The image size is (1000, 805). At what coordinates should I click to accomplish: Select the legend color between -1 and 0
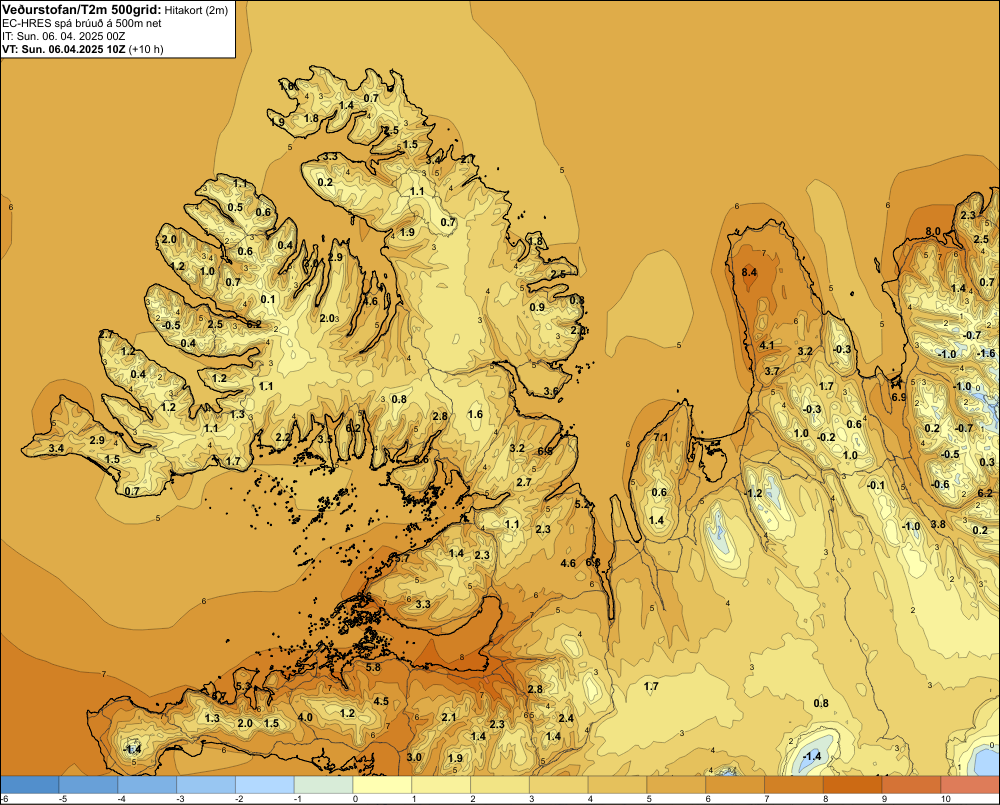point(323,785)
